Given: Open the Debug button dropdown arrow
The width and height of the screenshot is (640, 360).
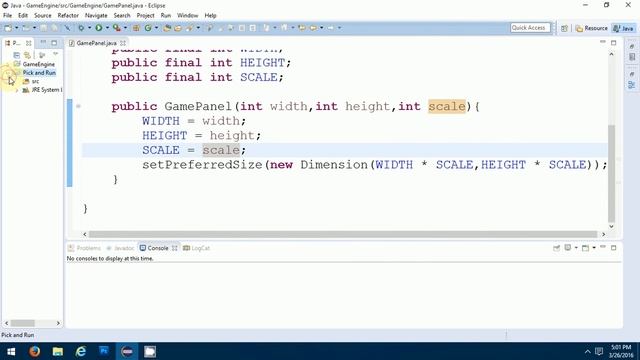Looking at the screenshot, I should (x=89, y=28).
